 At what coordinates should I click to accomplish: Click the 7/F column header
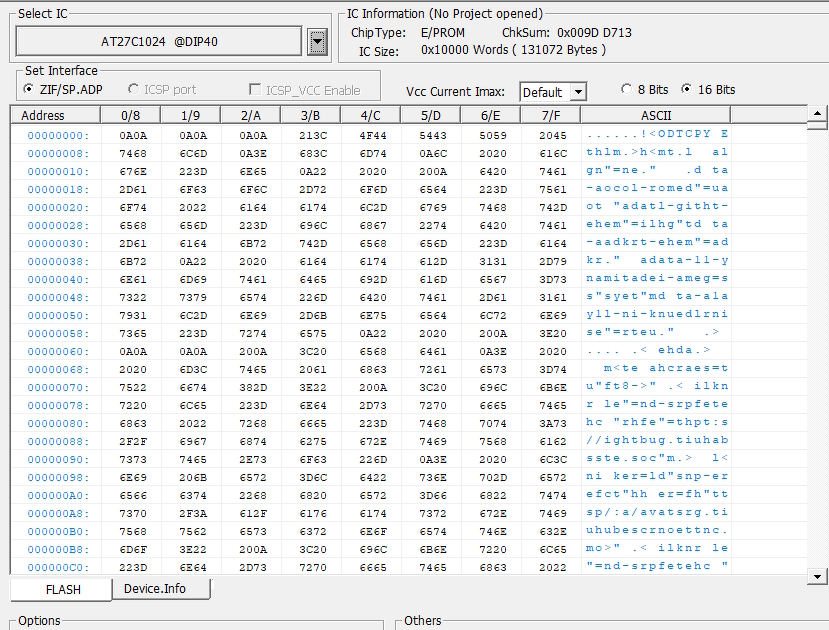[550, 115]
